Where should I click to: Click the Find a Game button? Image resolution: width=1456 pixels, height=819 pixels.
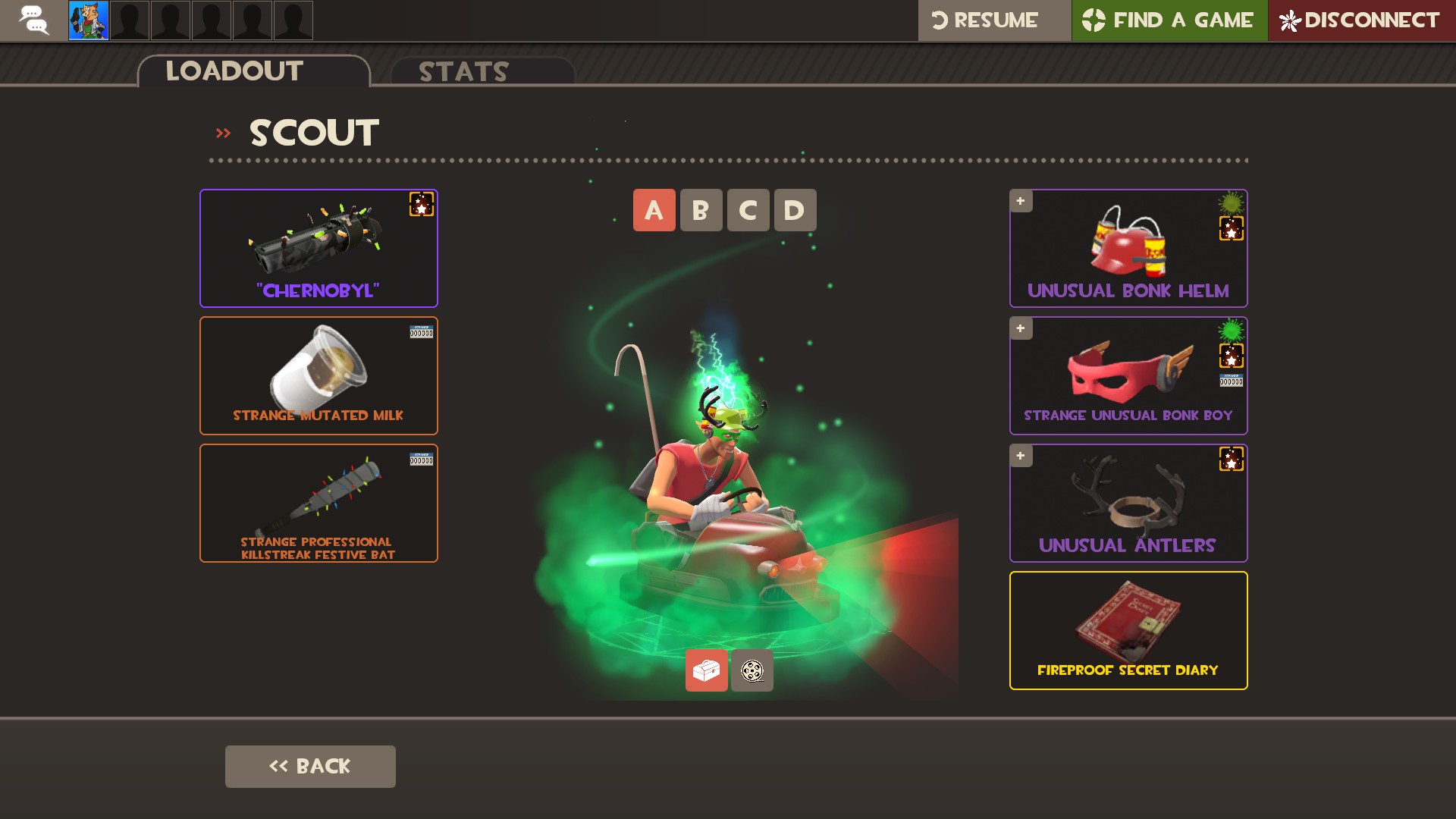tap(1169, 20)
